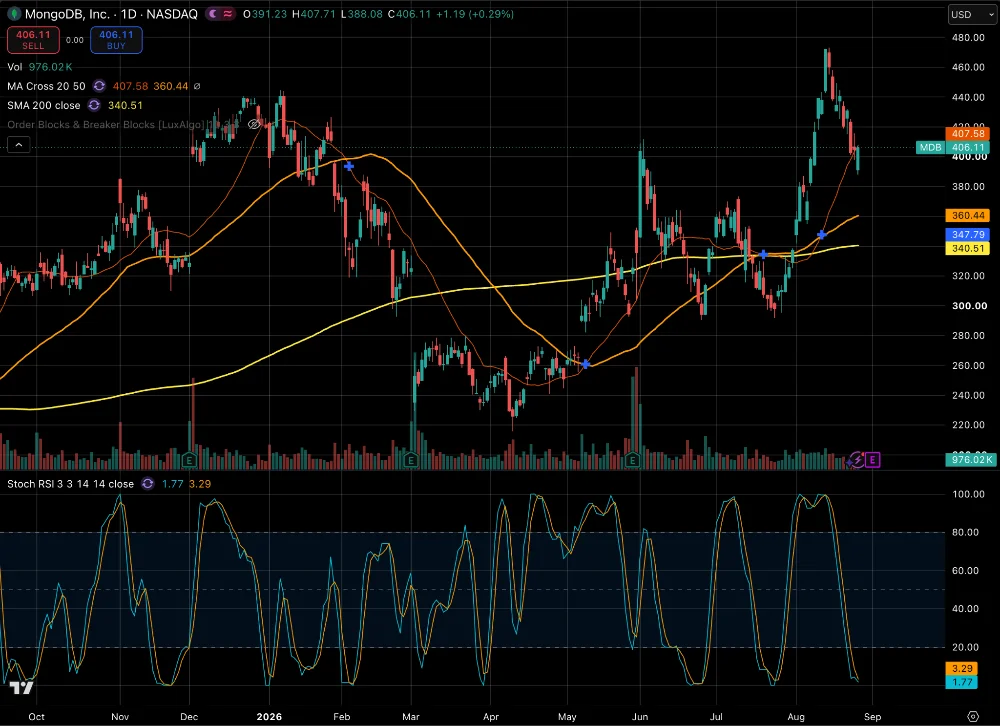1000x726 pixels.
Task: Select the Order Blocks & Breaker Blocks legend
Action: coord(105,124)
